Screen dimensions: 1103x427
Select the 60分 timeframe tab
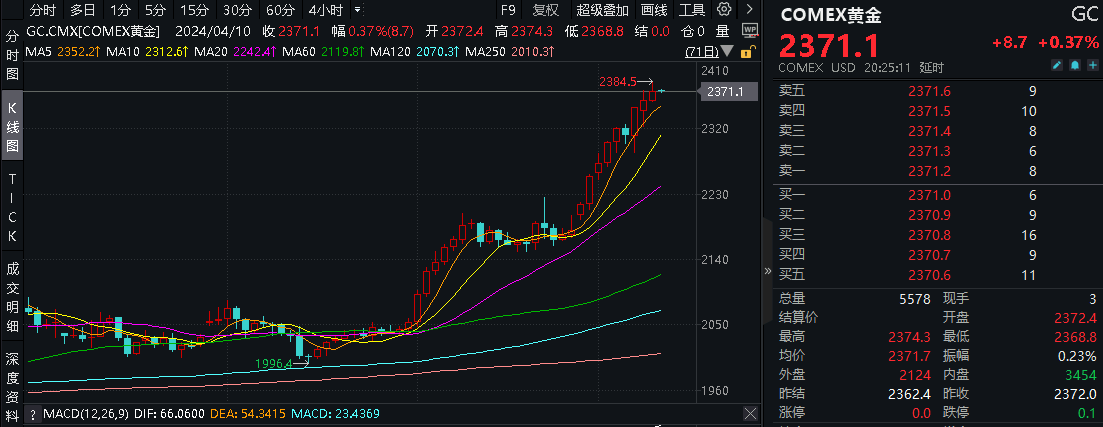coord(281,10)
